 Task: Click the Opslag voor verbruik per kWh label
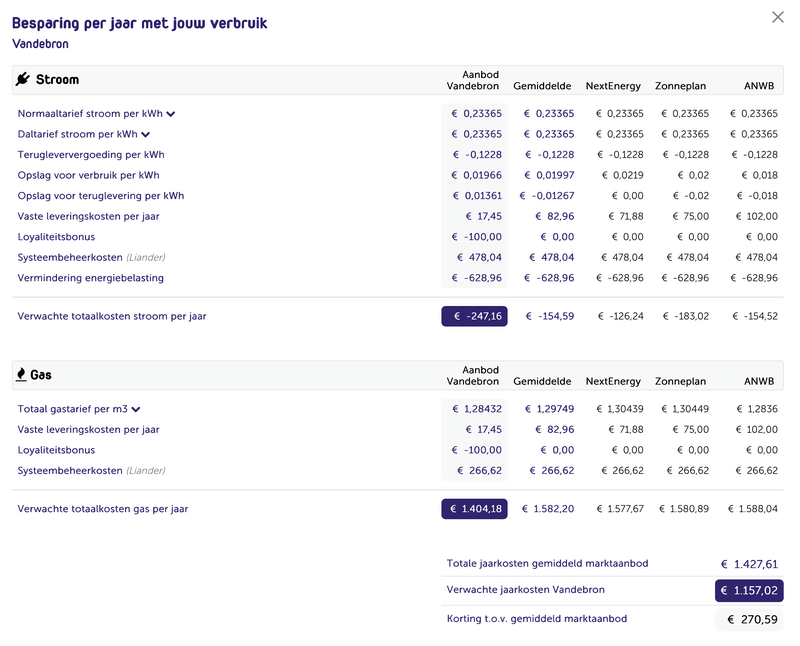[x=88, y=175]
